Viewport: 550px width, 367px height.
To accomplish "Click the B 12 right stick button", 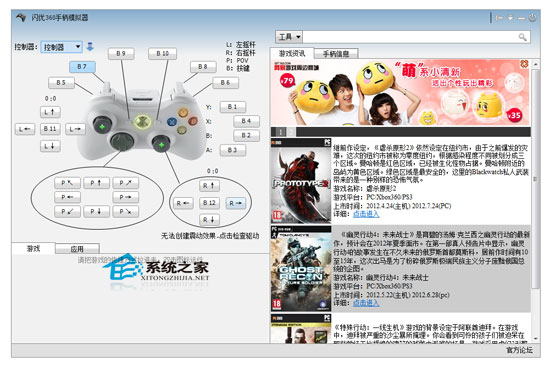I will (209, 203).
